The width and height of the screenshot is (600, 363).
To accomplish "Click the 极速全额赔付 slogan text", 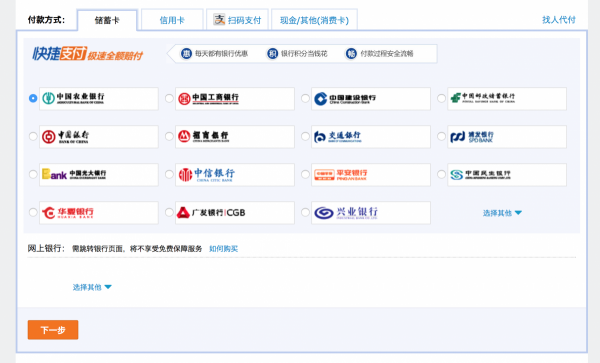I will tap(115, 56).
